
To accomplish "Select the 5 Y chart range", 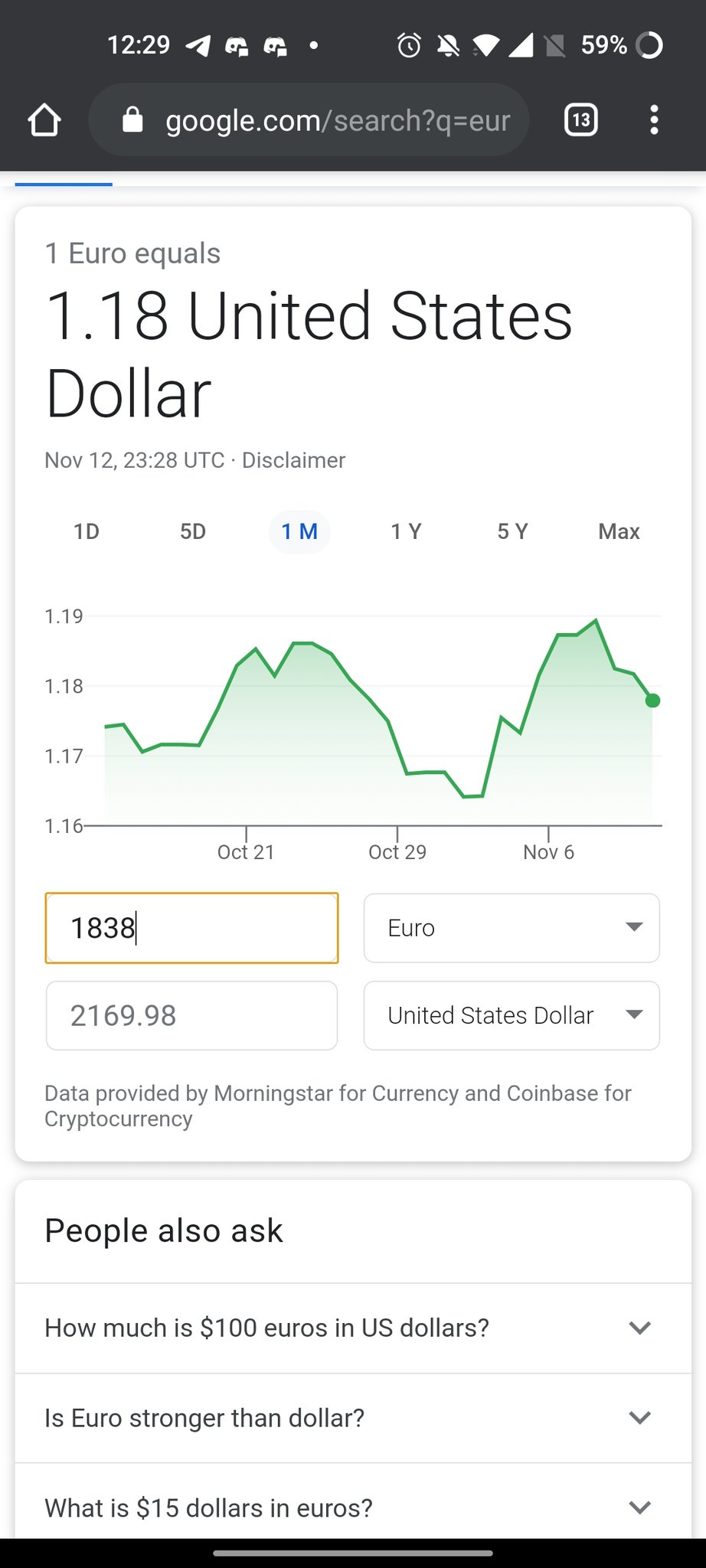I will coord(512,531).
